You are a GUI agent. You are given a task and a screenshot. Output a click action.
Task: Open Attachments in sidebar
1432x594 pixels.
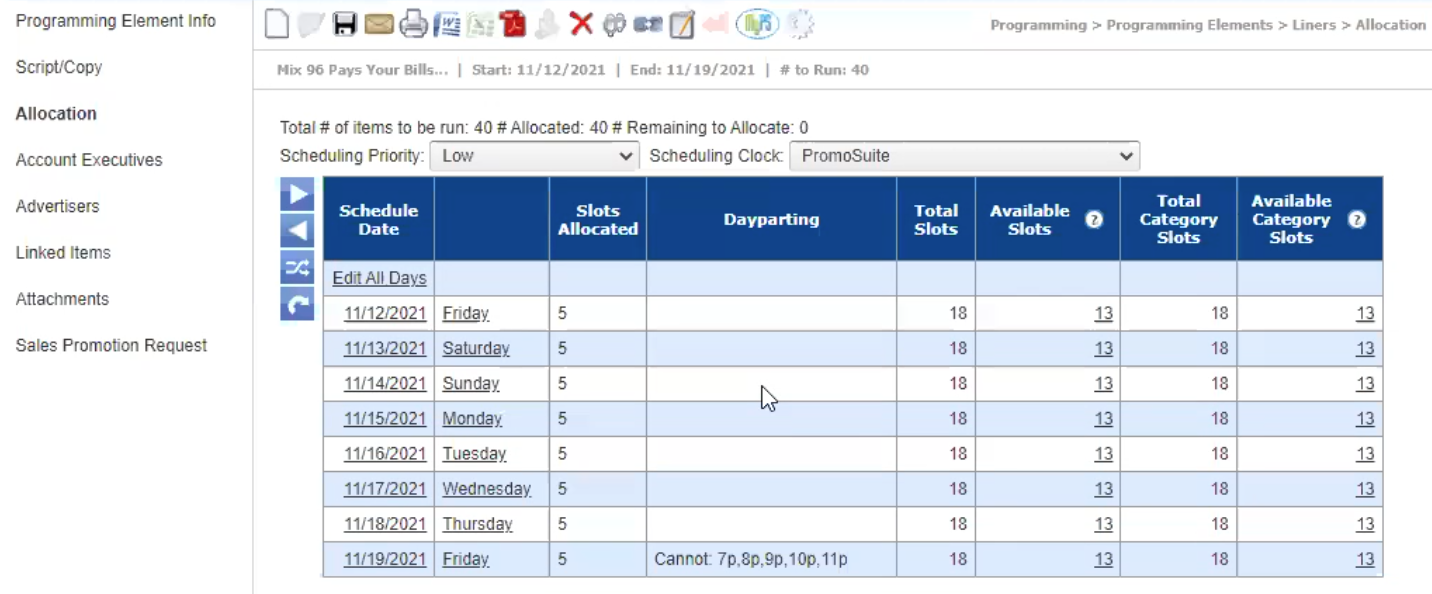(62, 299)
